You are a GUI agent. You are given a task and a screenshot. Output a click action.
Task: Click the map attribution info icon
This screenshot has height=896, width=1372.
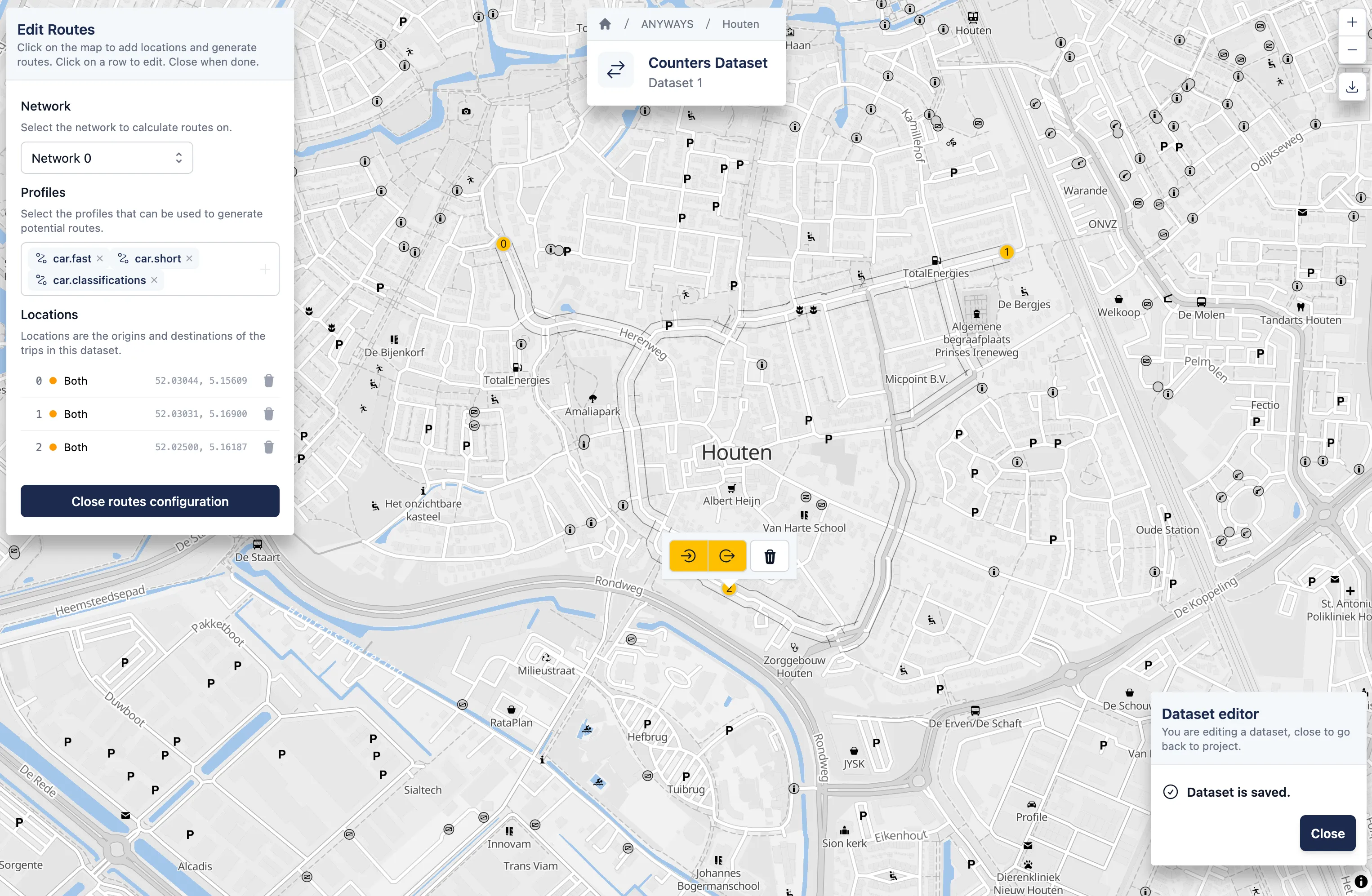1361,882
